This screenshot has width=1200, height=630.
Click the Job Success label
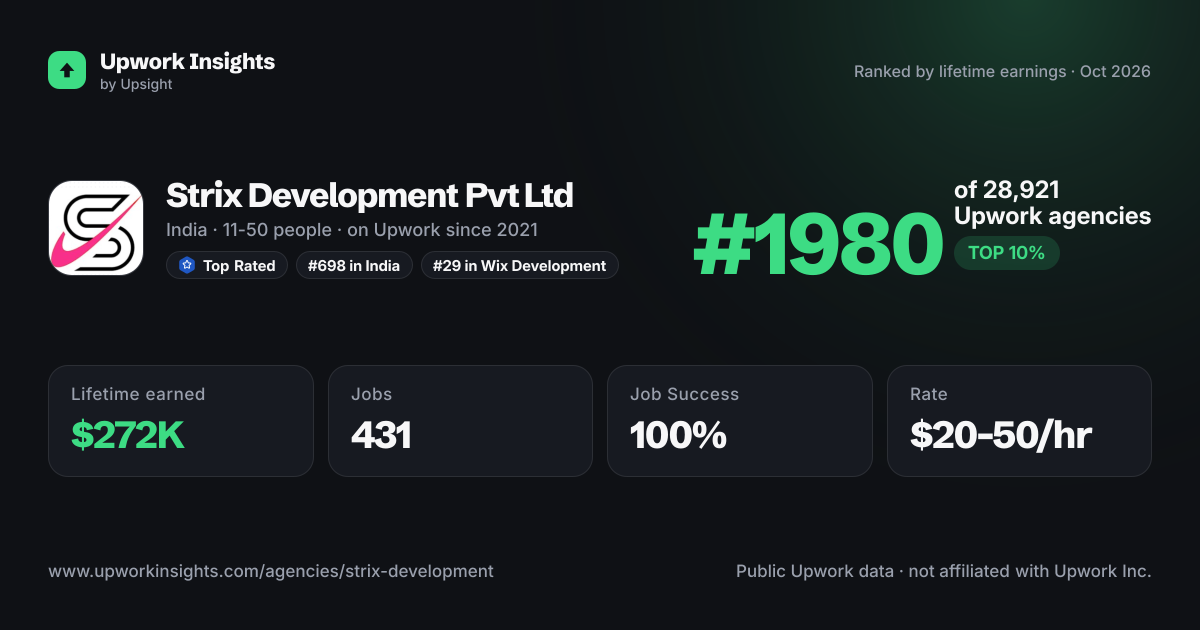(684, 394)
